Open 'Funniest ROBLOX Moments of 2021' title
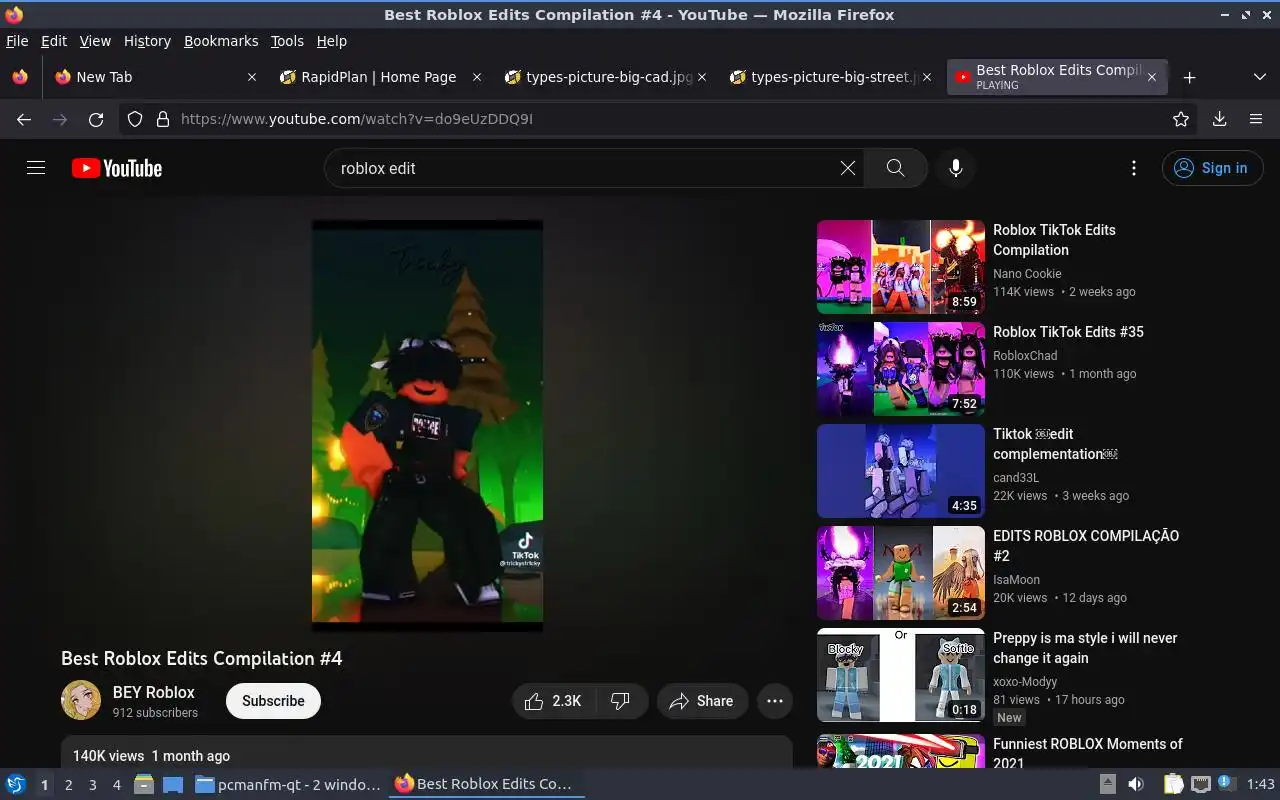This screenshot has width=1280, height=800. click(x=1088, y=753)
